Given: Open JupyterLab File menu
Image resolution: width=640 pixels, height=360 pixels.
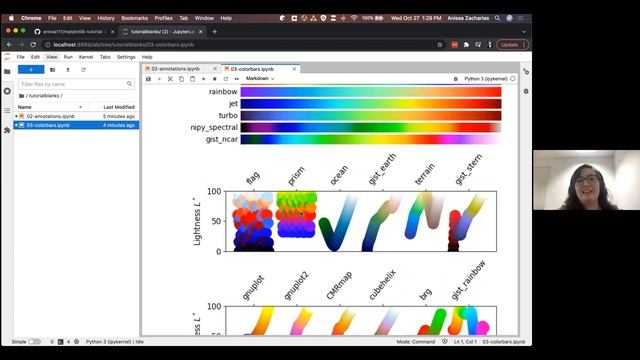Looking at the screenshot, I should coord(20,57).
